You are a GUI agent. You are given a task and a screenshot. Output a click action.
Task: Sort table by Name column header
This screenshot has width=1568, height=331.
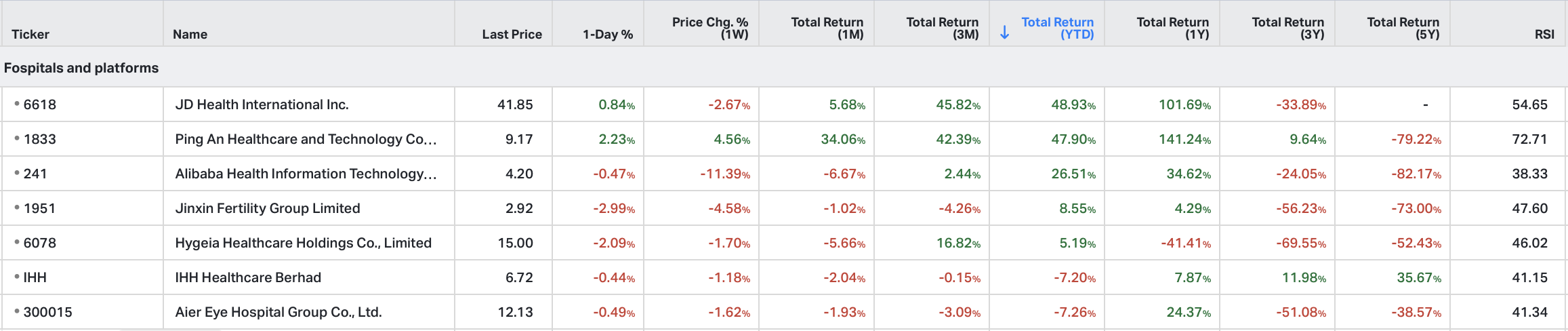(190, 34)
